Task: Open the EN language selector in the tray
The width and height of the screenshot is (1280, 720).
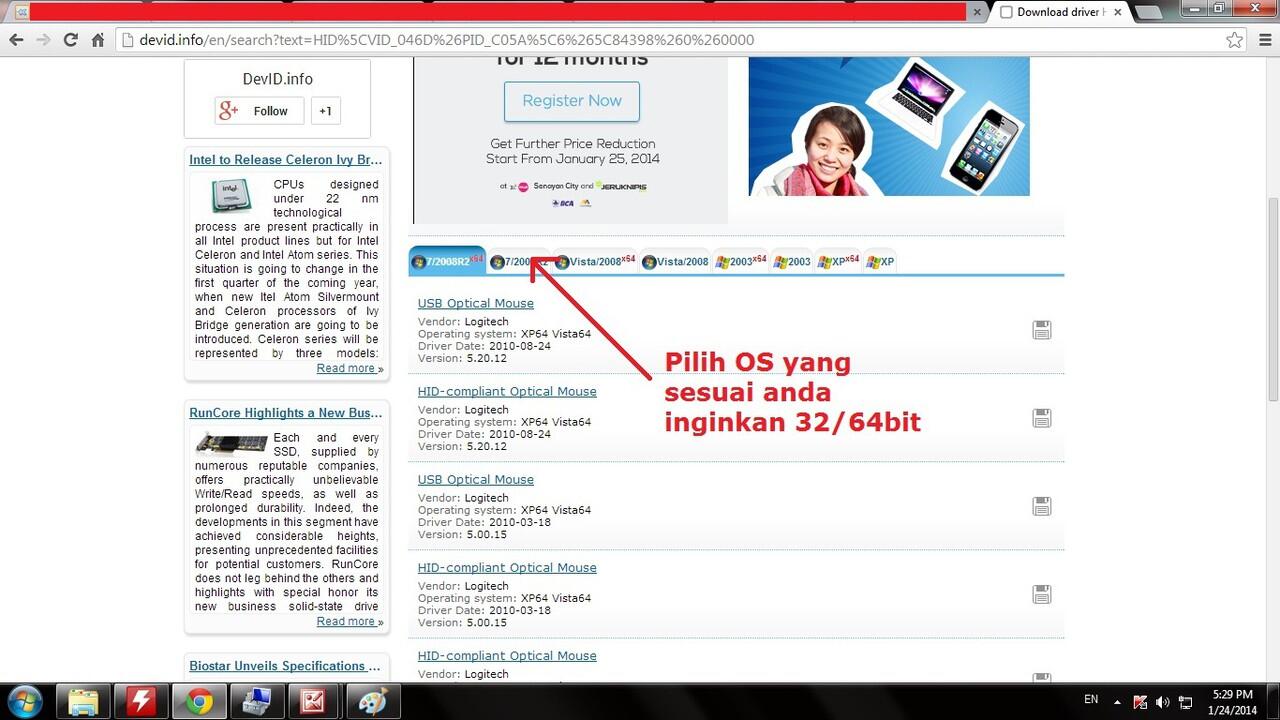Action: 1092,700
